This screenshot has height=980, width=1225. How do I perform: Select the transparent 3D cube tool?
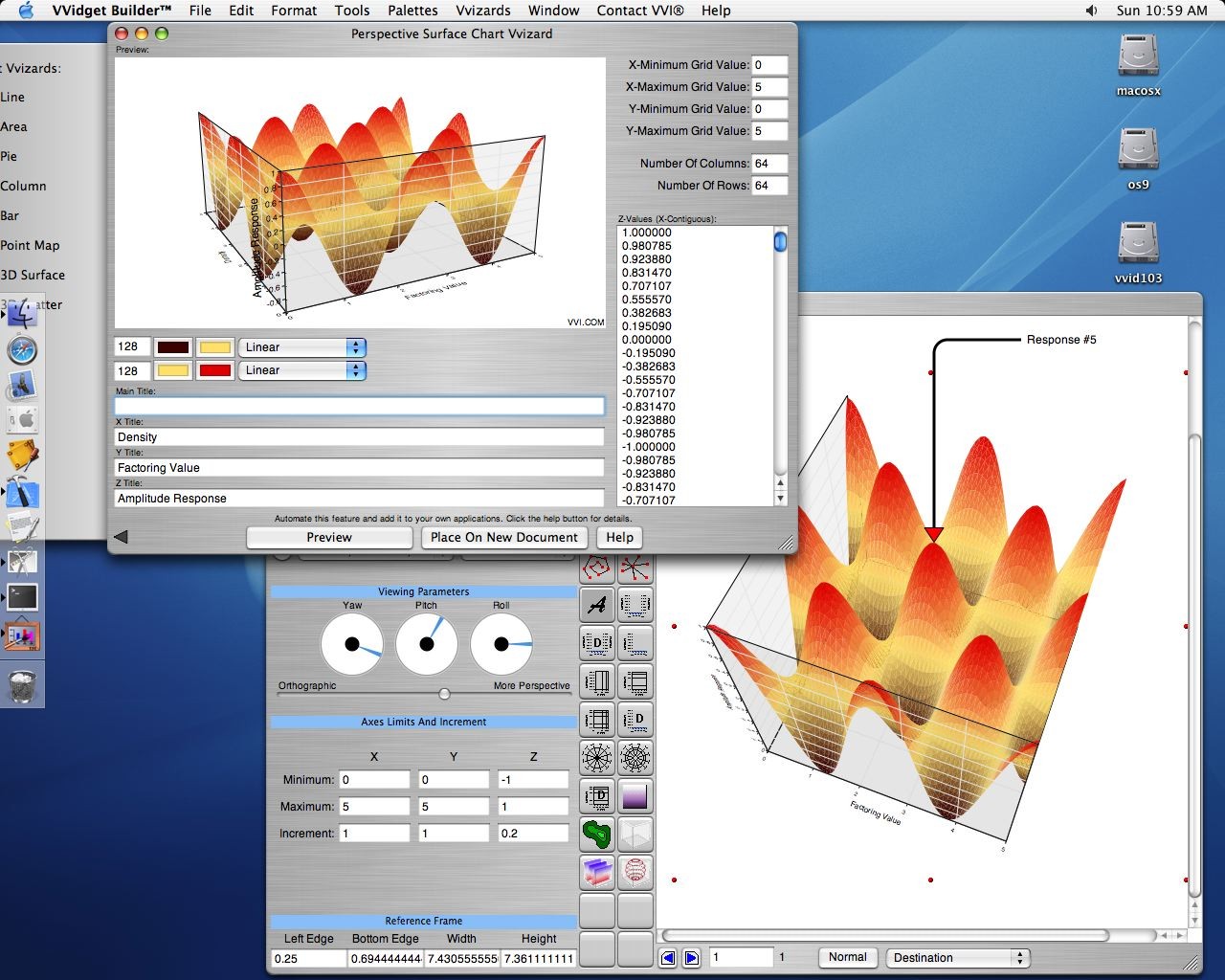(x=635, y=834)
